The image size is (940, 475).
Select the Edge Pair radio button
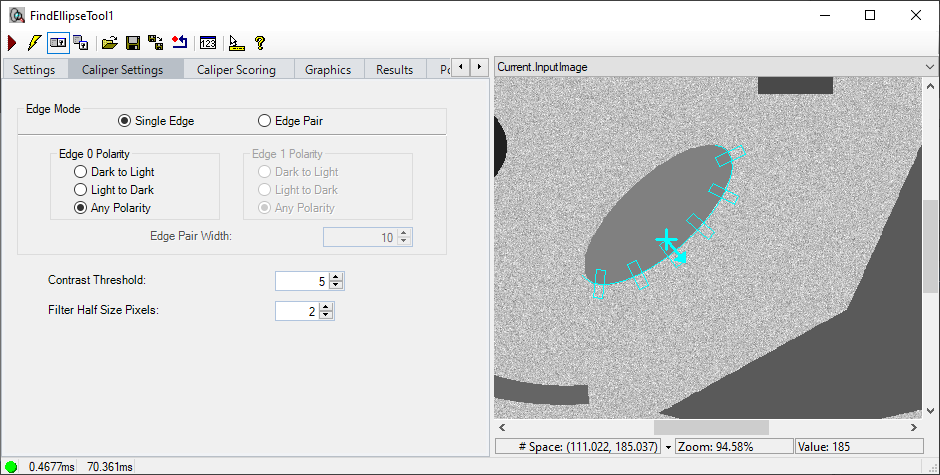(265, 121)
